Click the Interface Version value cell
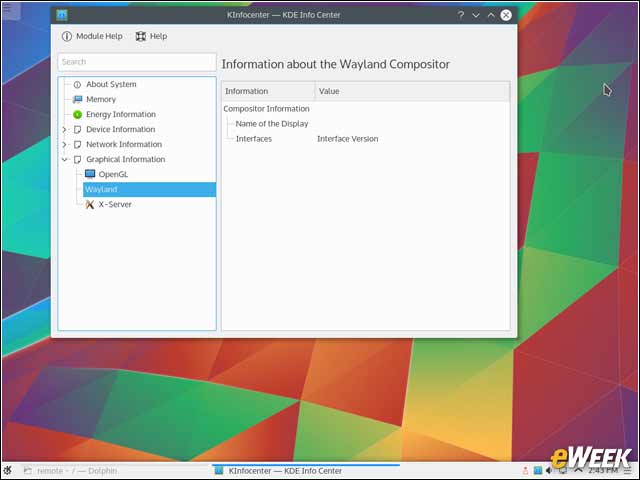Image resolution: width=640 pixels, height=480 pixels. [348, 139]
